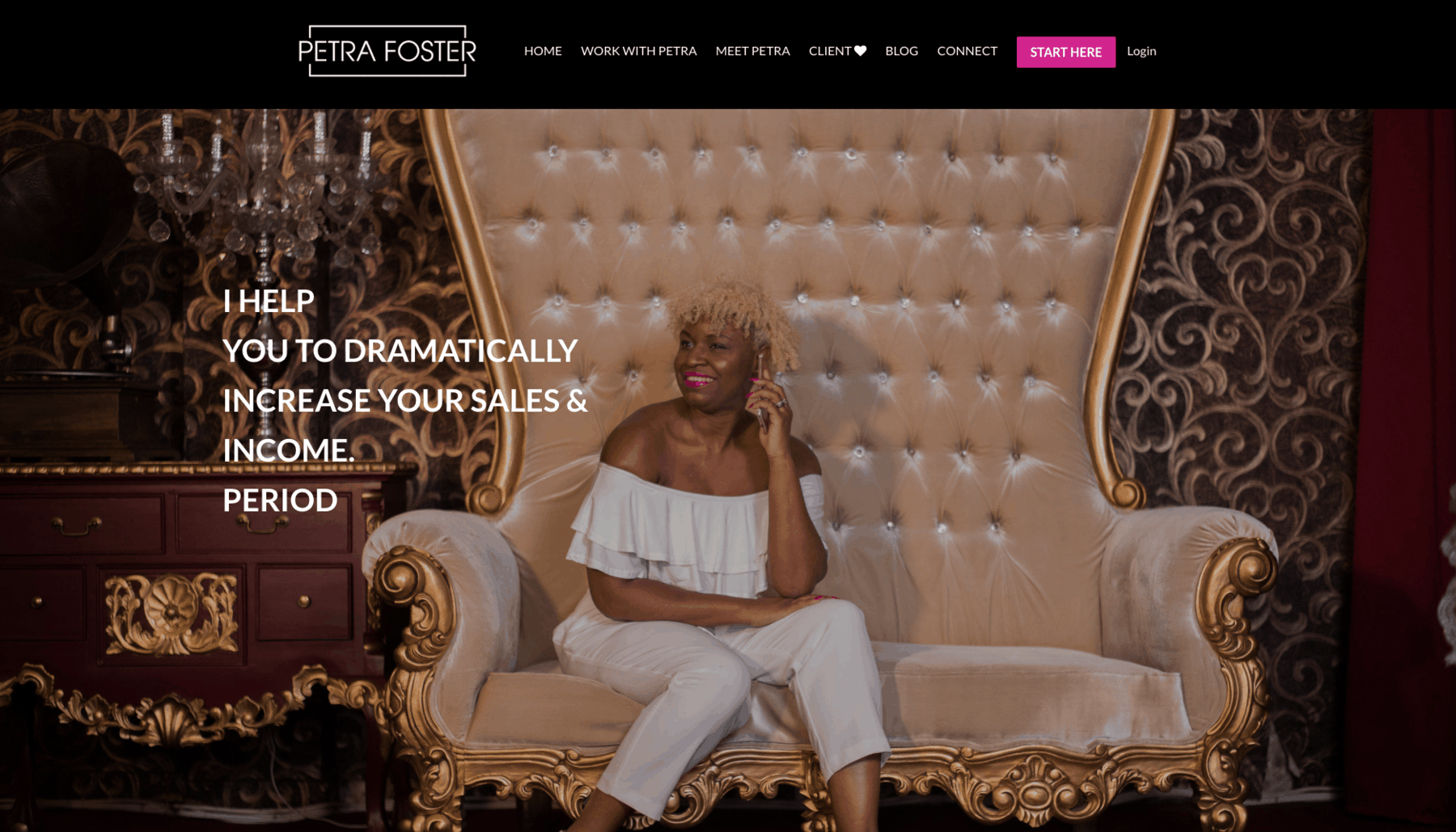The image size is (1456, 832).
Task: Click the 'YOU TO DRAMATICALLY' headline line
Action: coord(400,351)
